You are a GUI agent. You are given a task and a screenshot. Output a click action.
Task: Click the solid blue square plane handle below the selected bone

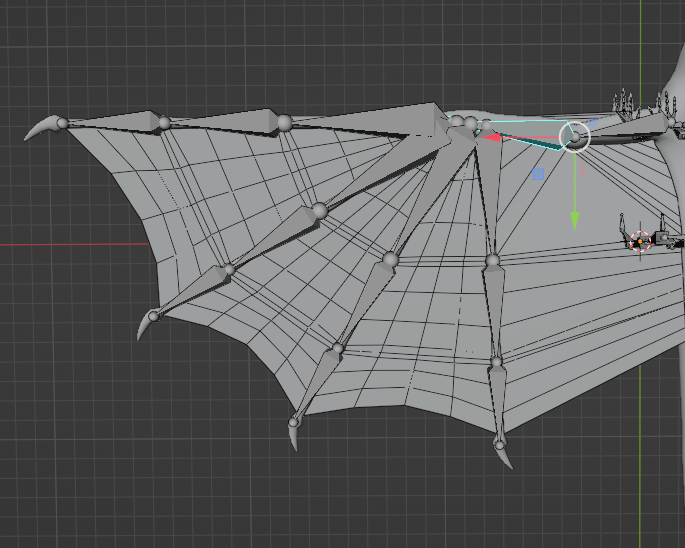click(x=538, y=174)
